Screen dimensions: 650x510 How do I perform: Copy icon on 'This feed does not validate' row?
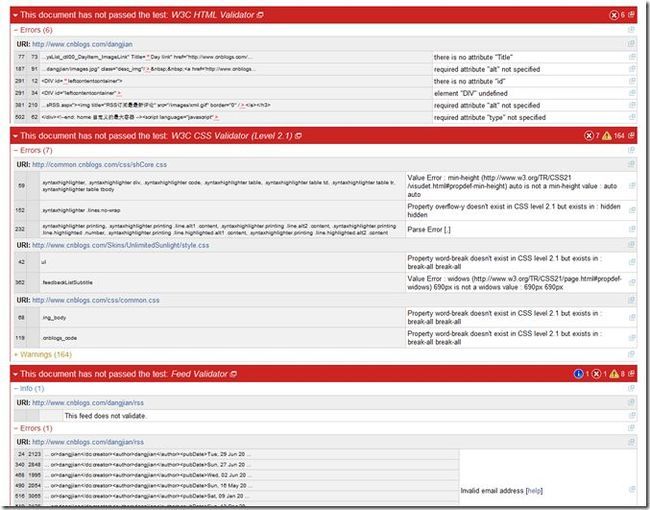coord(632,415)
